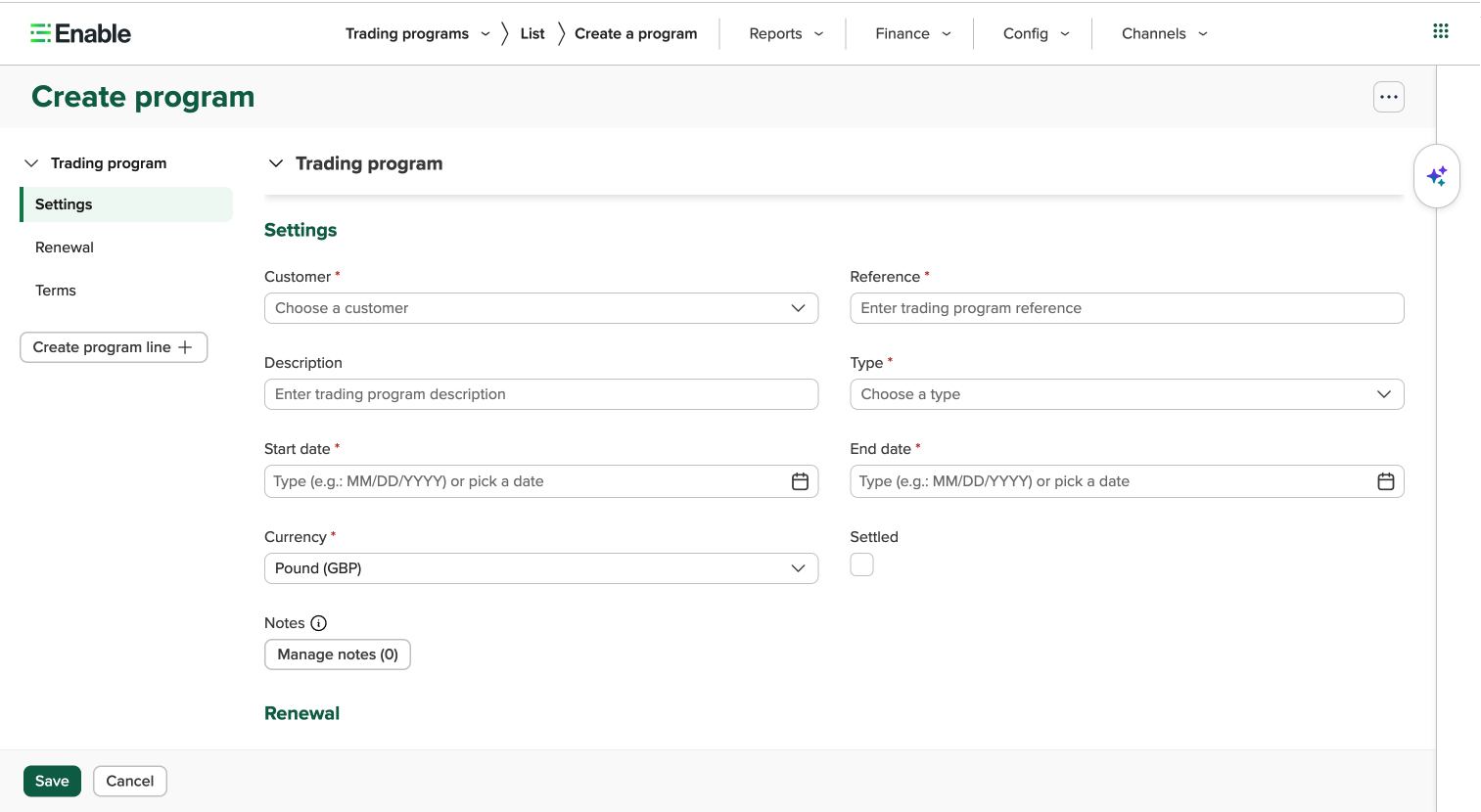The height and width of the screenshot is (812, 1481).
Task: Open the AI sparkle assistant button
Action: pyautogui.click(x=1437, y=176)
